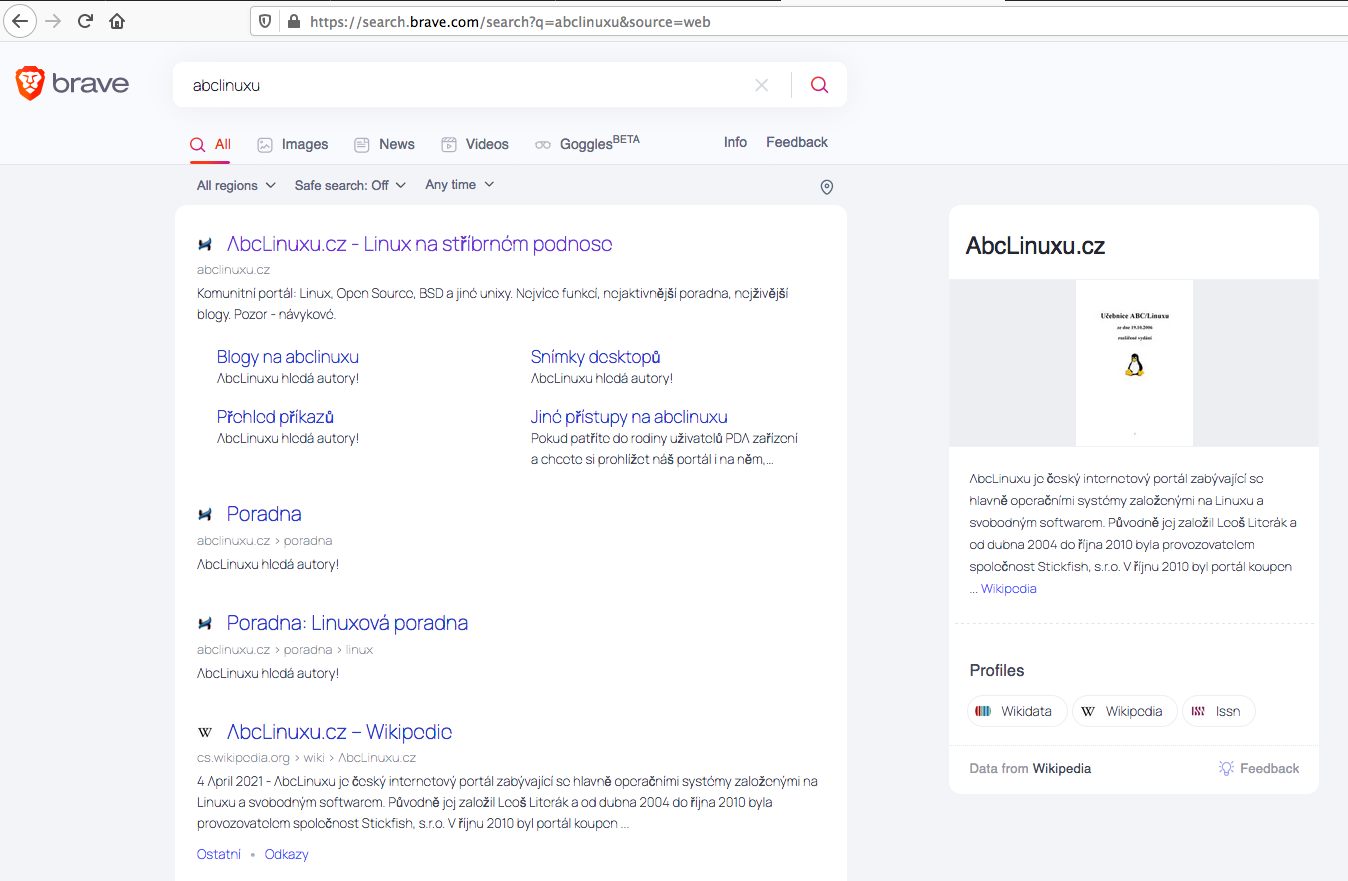1348x881 pixels.
Task: Click the browser forward arrow button
Action: coord(53,21)
